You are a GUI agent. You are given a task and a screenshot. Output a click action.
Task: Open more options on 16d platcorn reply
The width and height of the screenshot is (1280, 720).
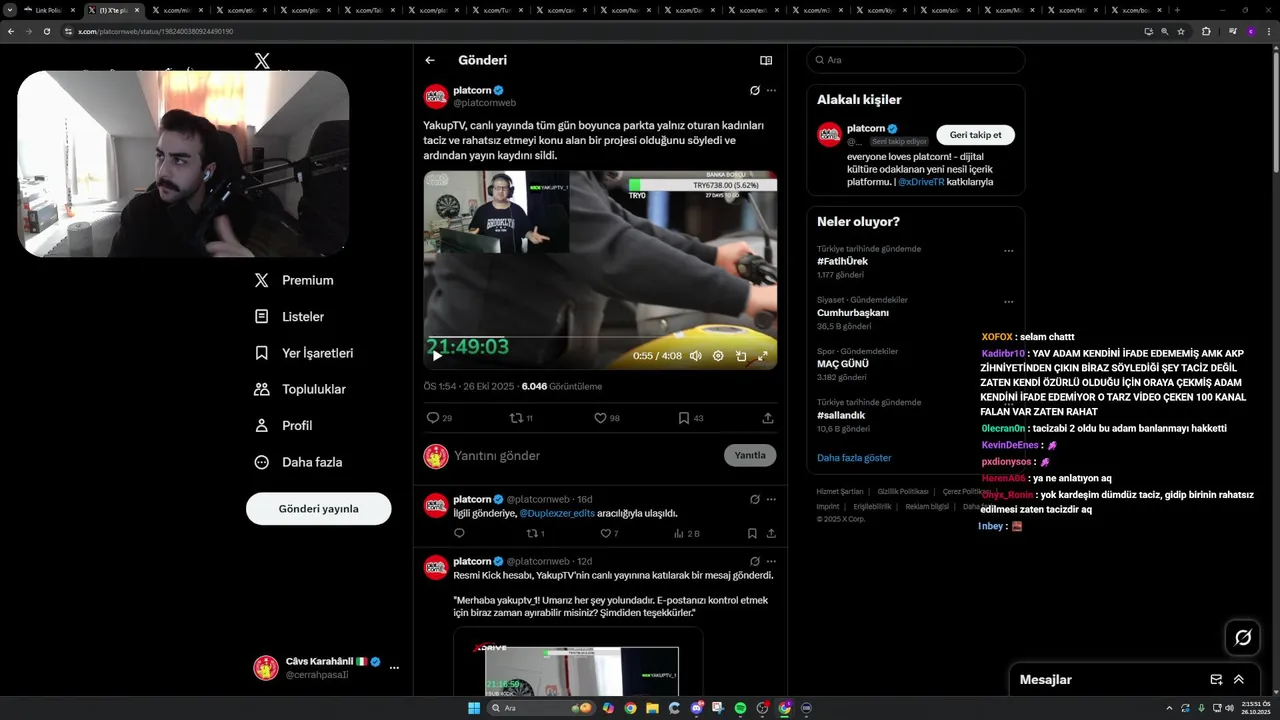tap(771, 499)
